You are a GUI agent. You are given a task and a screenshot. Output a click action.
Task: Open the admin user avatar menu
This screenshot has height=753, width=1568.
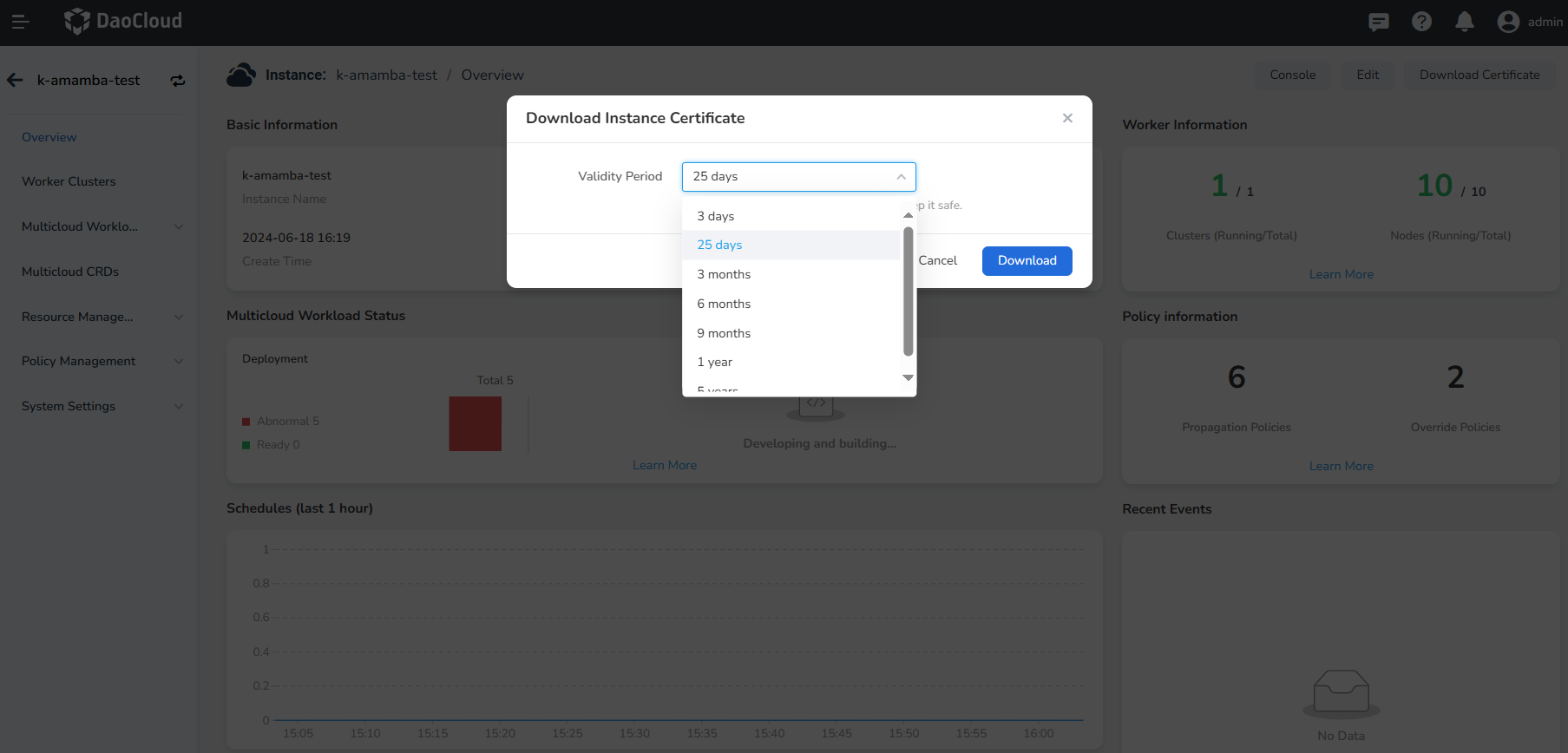coord(1509,22)
